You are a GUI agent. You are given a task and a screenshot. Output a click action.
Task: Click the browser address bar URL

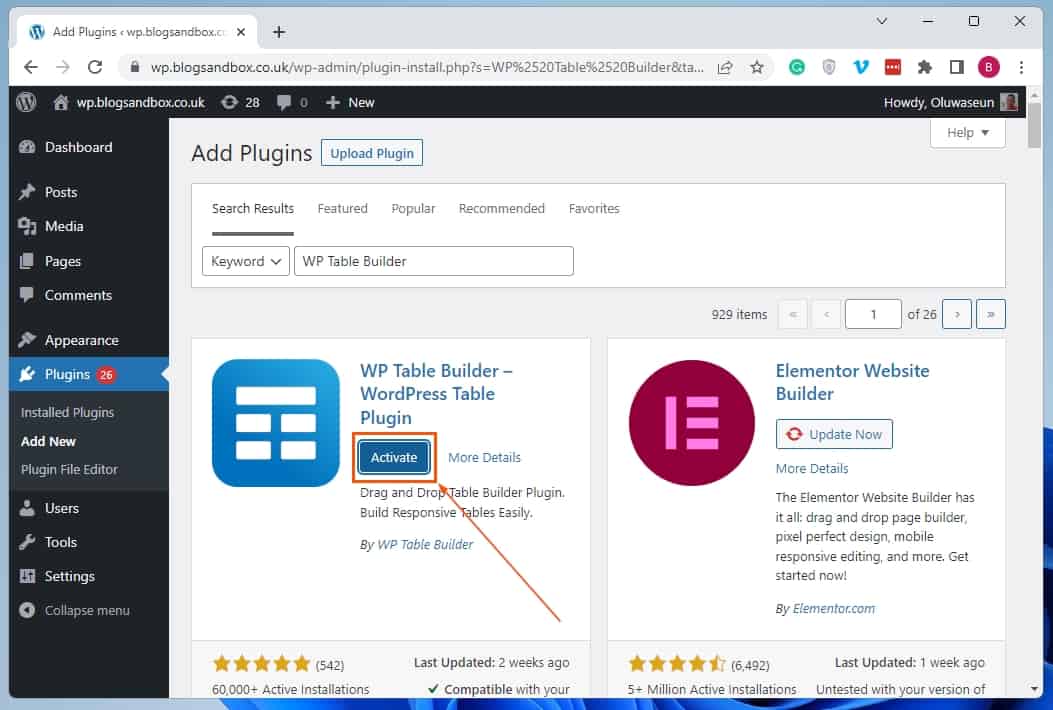click(x=427, y=67)
